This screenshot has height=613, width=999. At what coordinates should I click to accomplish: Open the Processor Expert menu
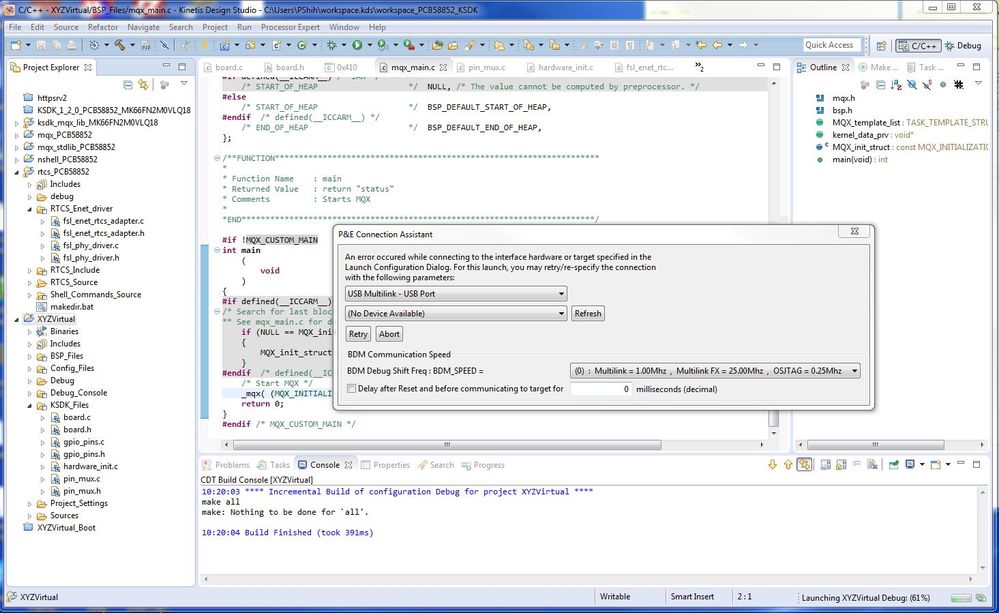290,27
